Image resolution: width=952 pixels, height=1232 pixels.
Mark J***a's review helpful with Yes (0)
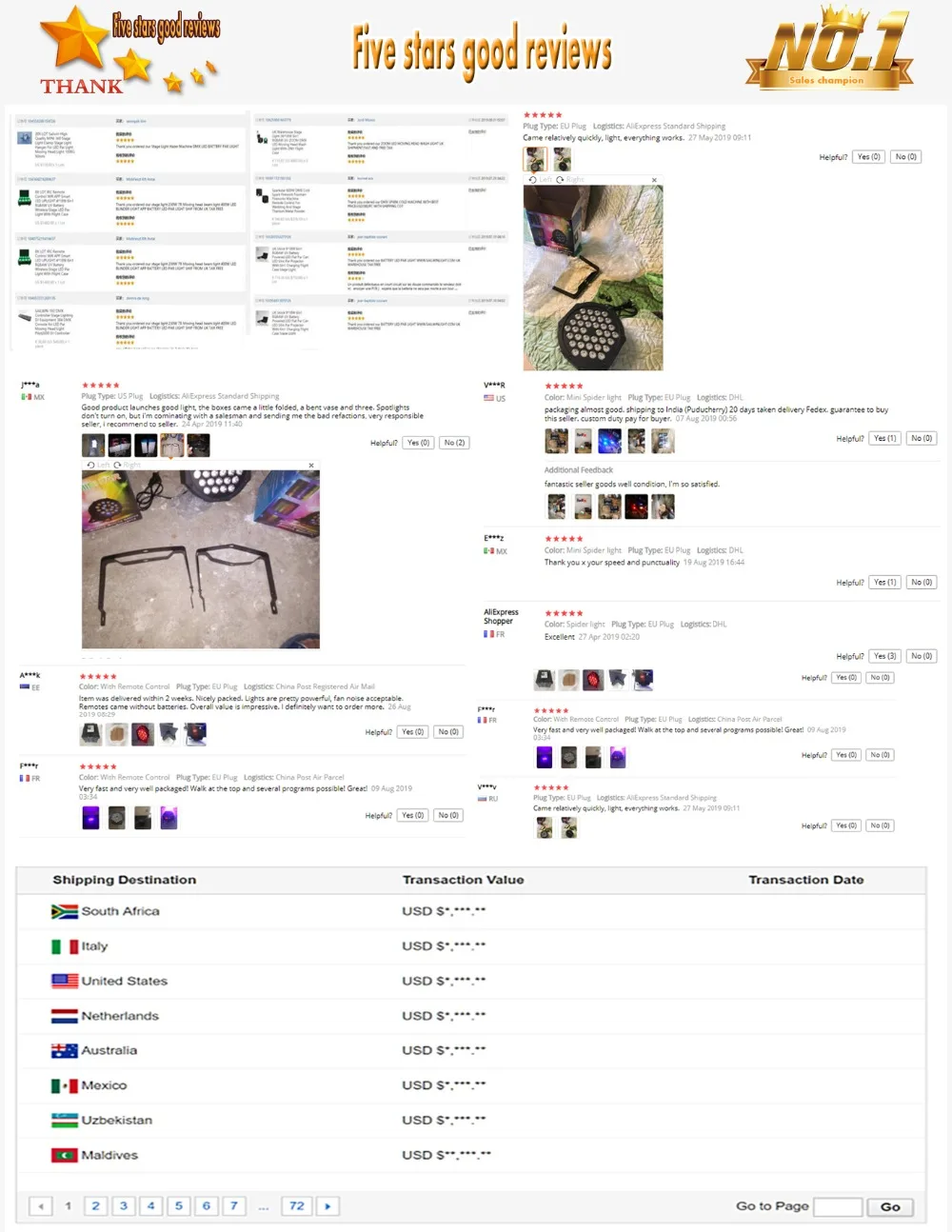pyautogui.click(x=418, y=443)
